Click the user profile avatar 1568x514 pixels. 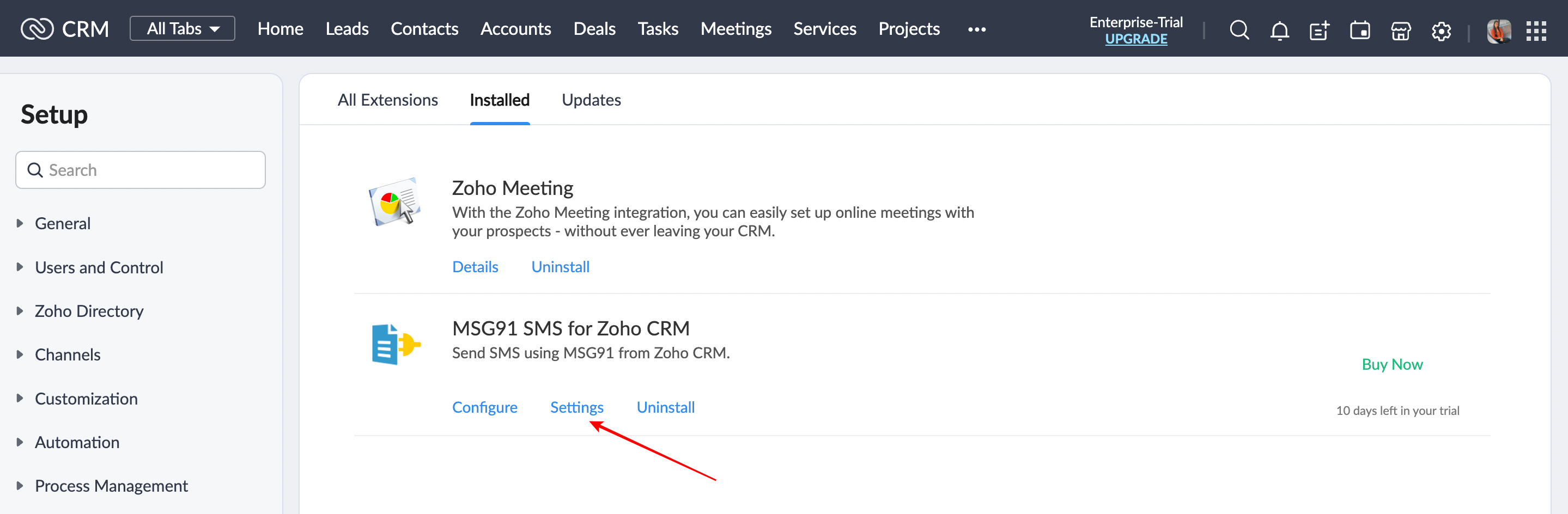coord(1498,30)
